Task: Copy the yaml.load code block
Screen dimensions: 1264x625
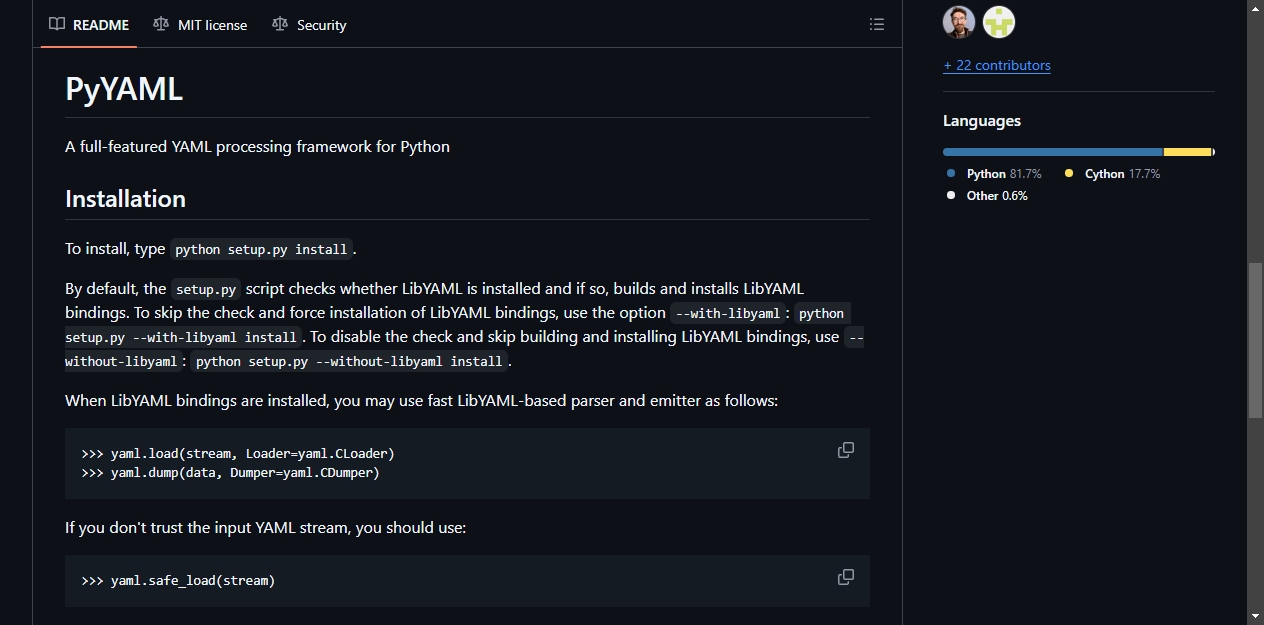Action: click(x=846, y=450)
